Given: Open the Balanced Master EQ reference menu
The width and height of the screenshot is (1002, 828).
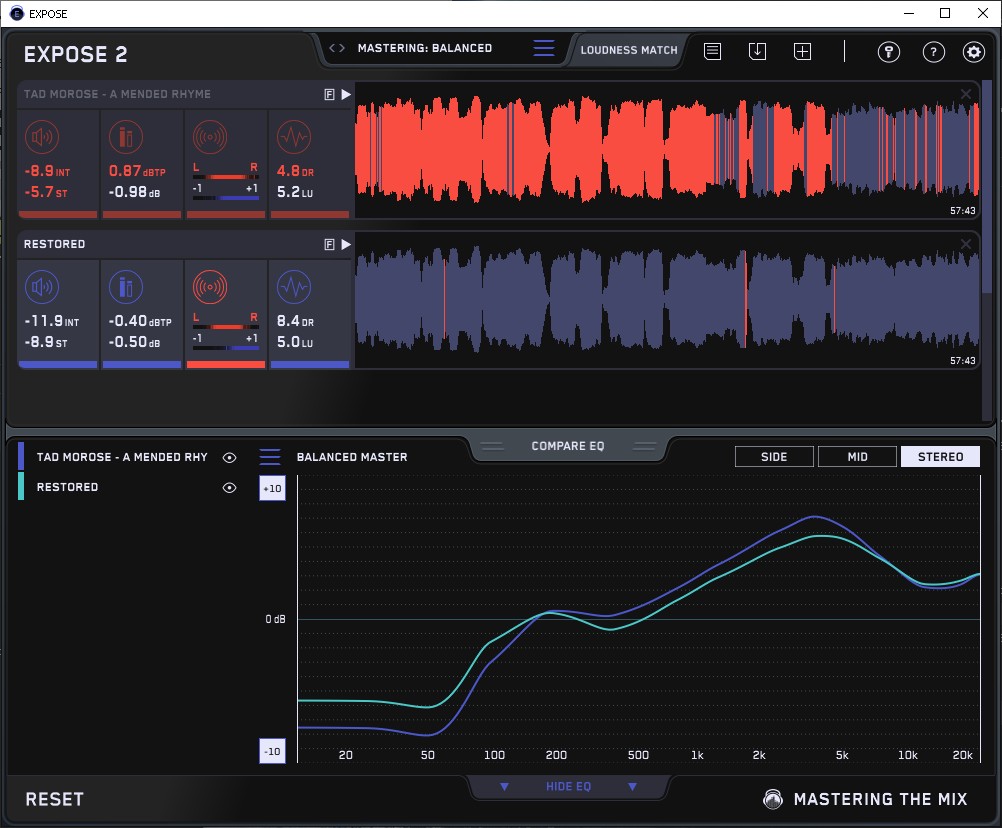Looking at the screenshot, I should pyautogui.click(x=270, y=457).
